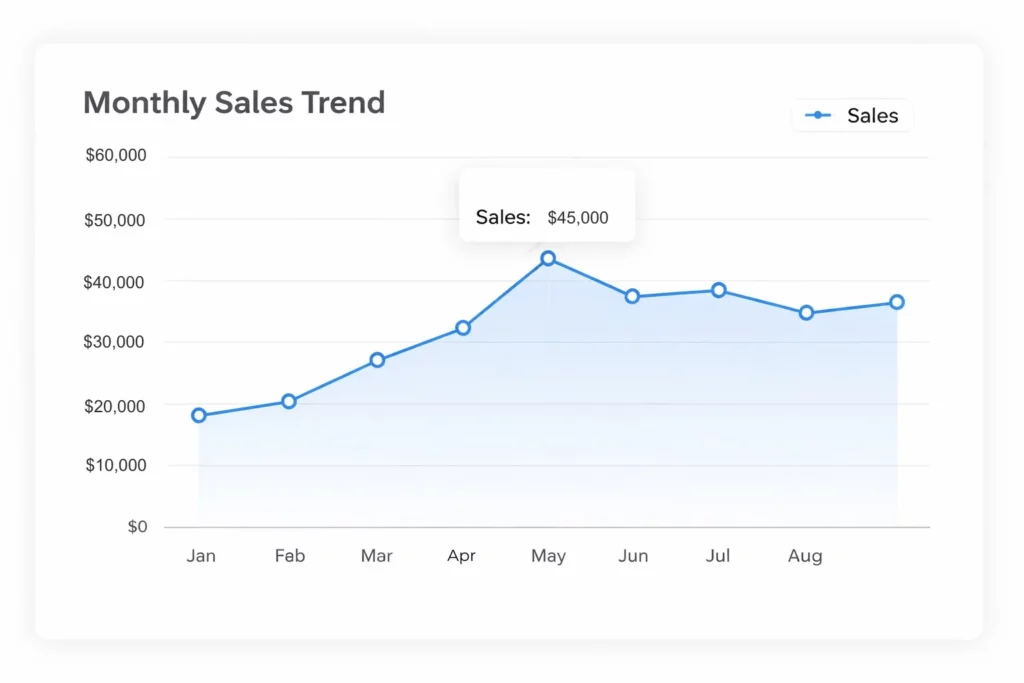Click the Aug x-axis label
The height and width of the screenshot is (683, 1024).
(805, 556)
